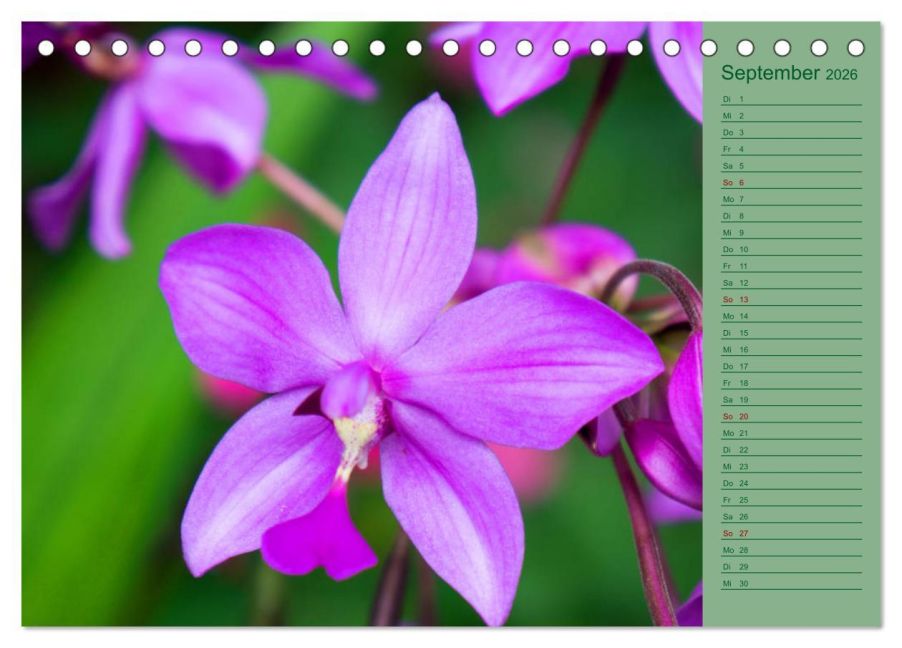Select the Do 10 date row
Viewport: 902px width, 648px height.
coord(792,250)
